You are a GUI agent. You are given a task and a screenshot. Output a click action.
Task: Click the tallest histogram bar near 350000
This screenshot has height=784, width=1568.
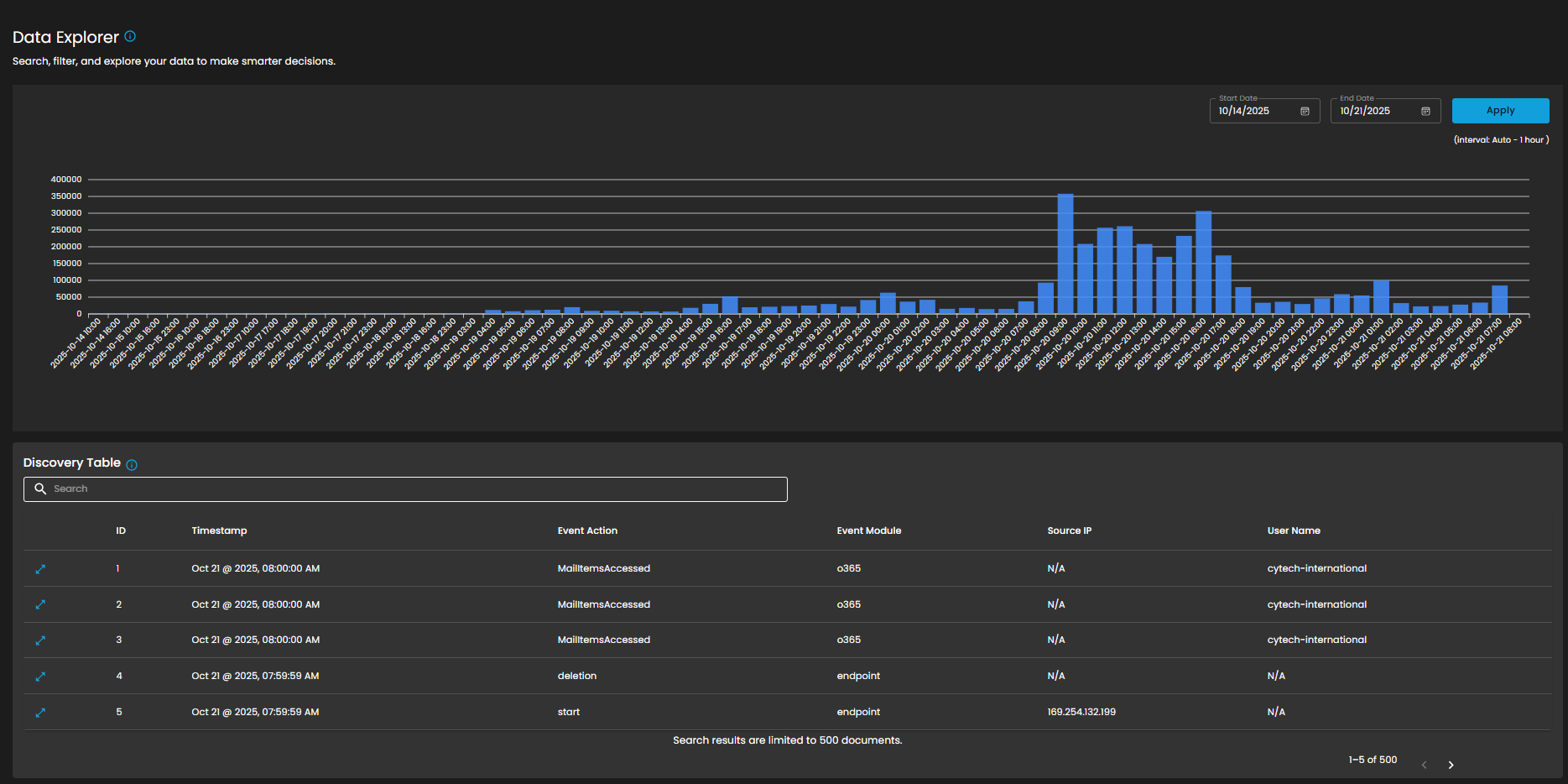click(x=1065, y=253)
